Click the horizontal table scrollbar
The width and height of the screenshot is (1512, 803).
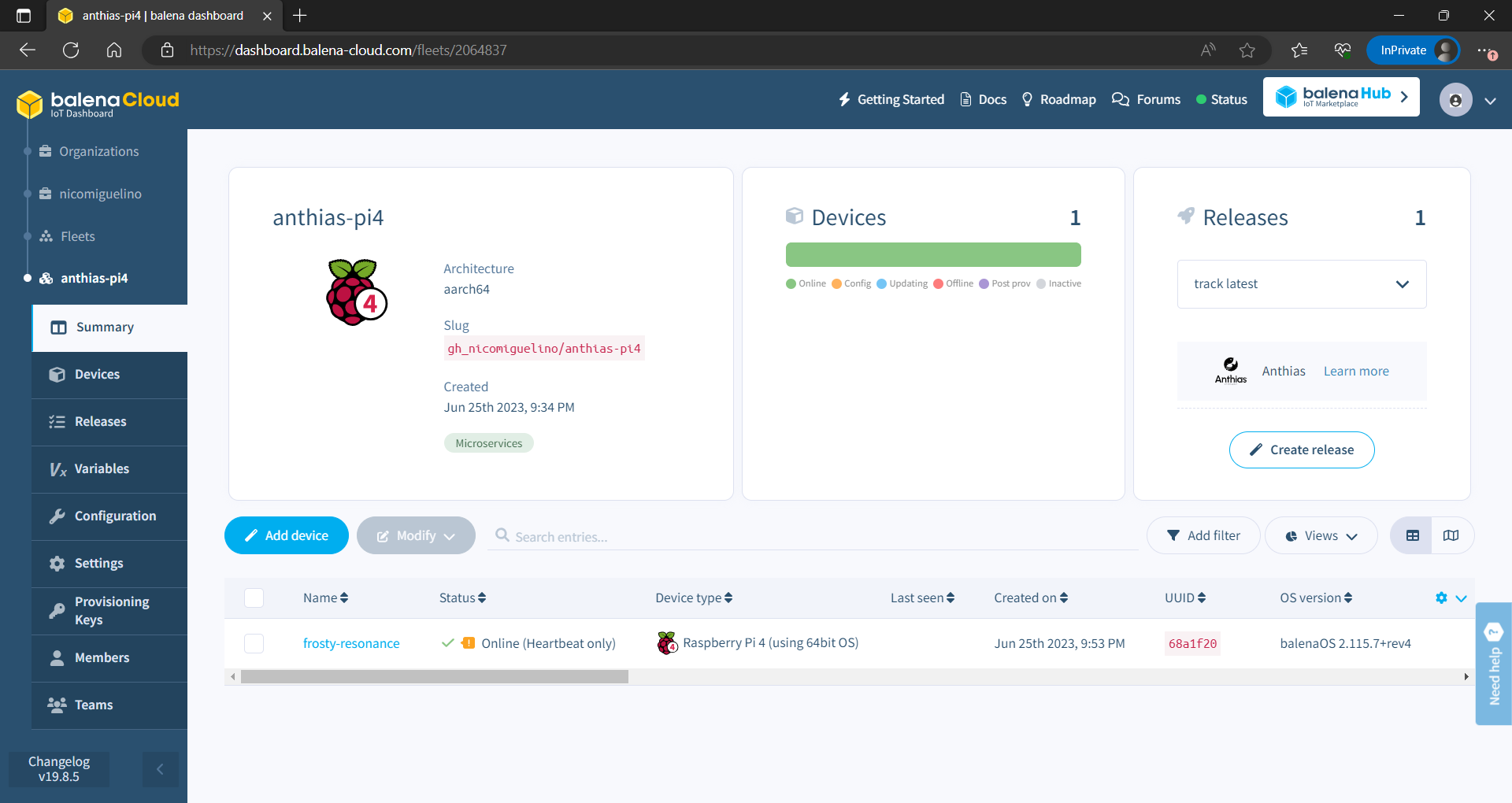435,676
